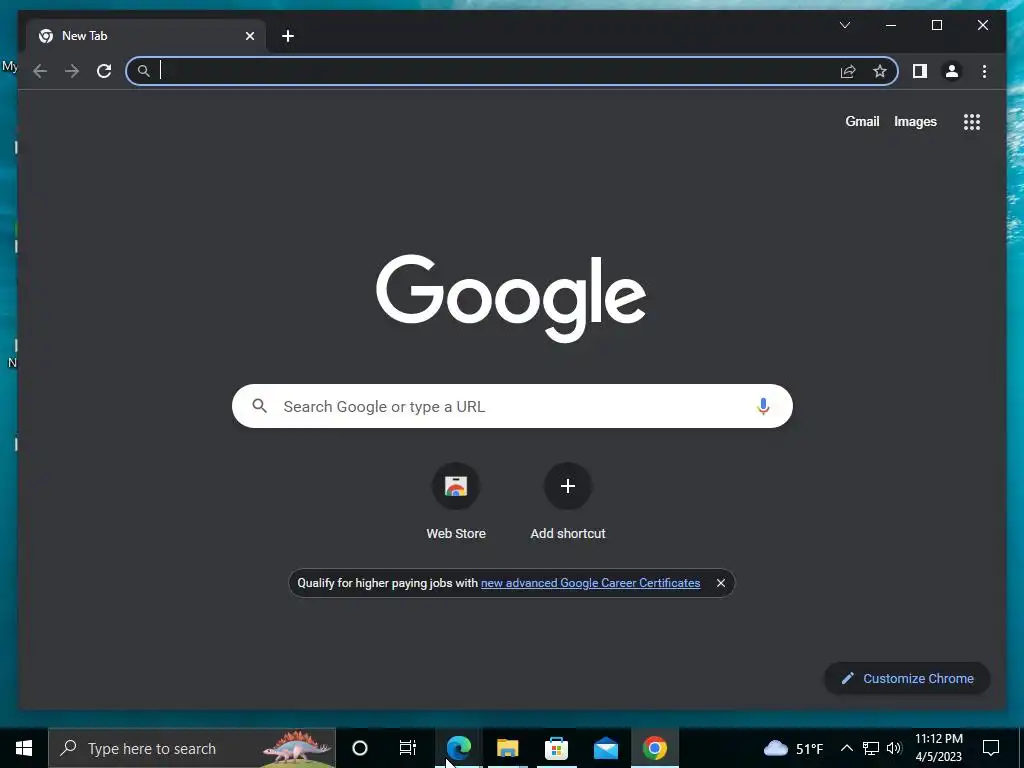This screenshot has height=768, width=1024.
Task: Open the Chrome side panel
Action: tap(920, 71)
